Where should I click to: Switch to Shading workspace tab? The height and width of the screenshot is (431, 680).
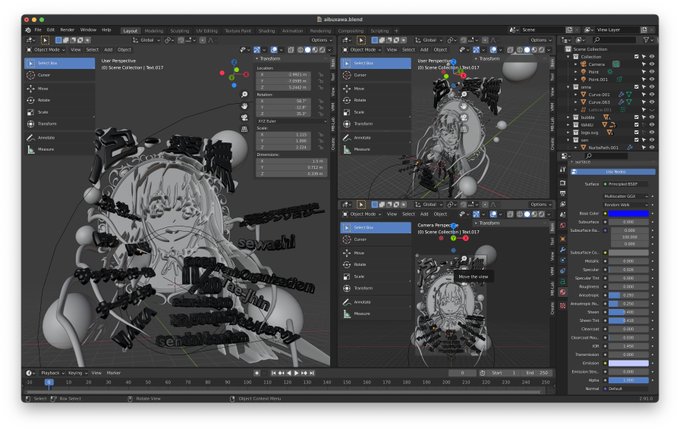[267, 31]
